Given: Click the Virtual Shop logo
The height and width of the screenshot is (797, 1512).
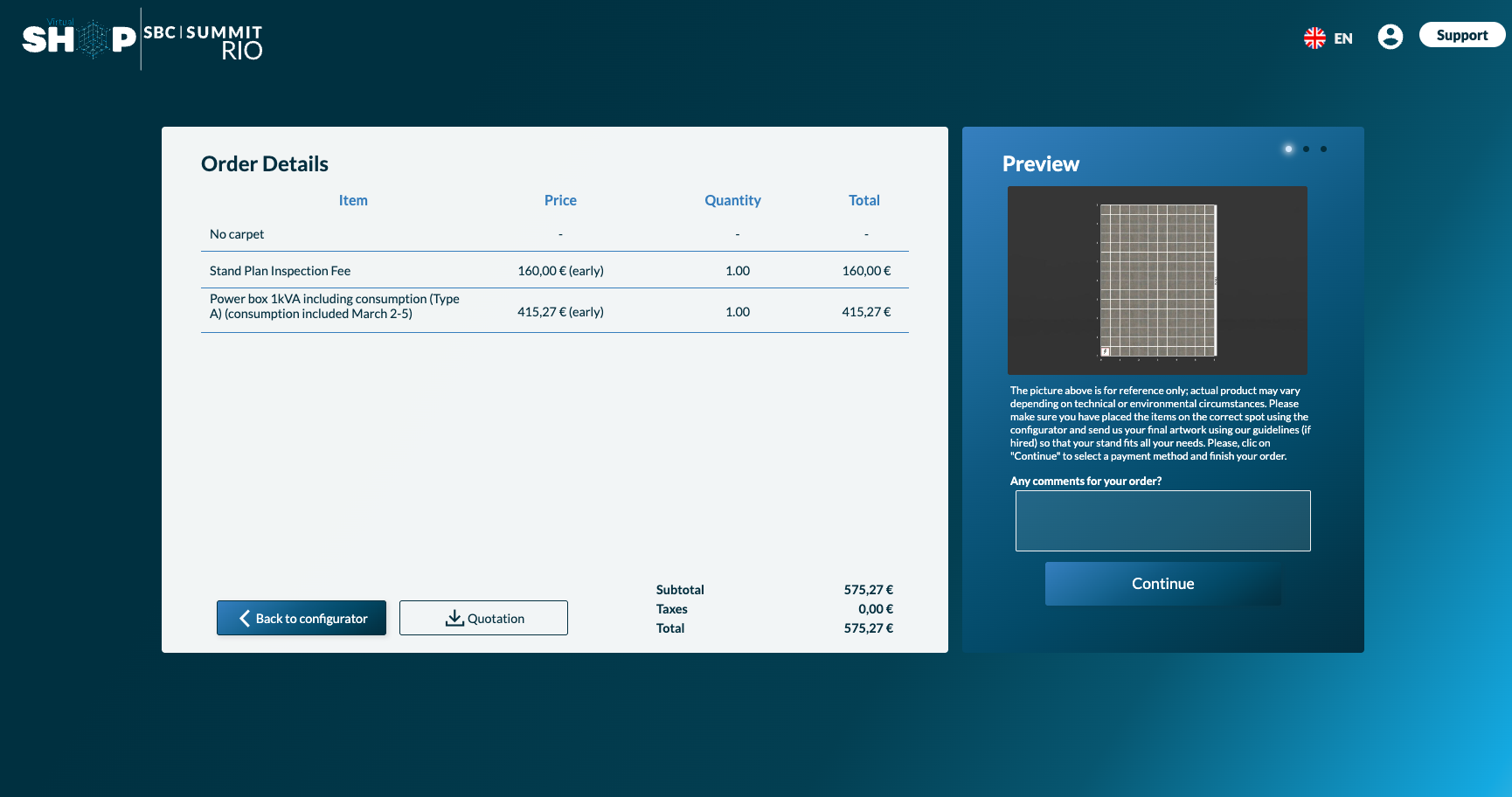Looking at the screenshot, I should pos(79,39).
